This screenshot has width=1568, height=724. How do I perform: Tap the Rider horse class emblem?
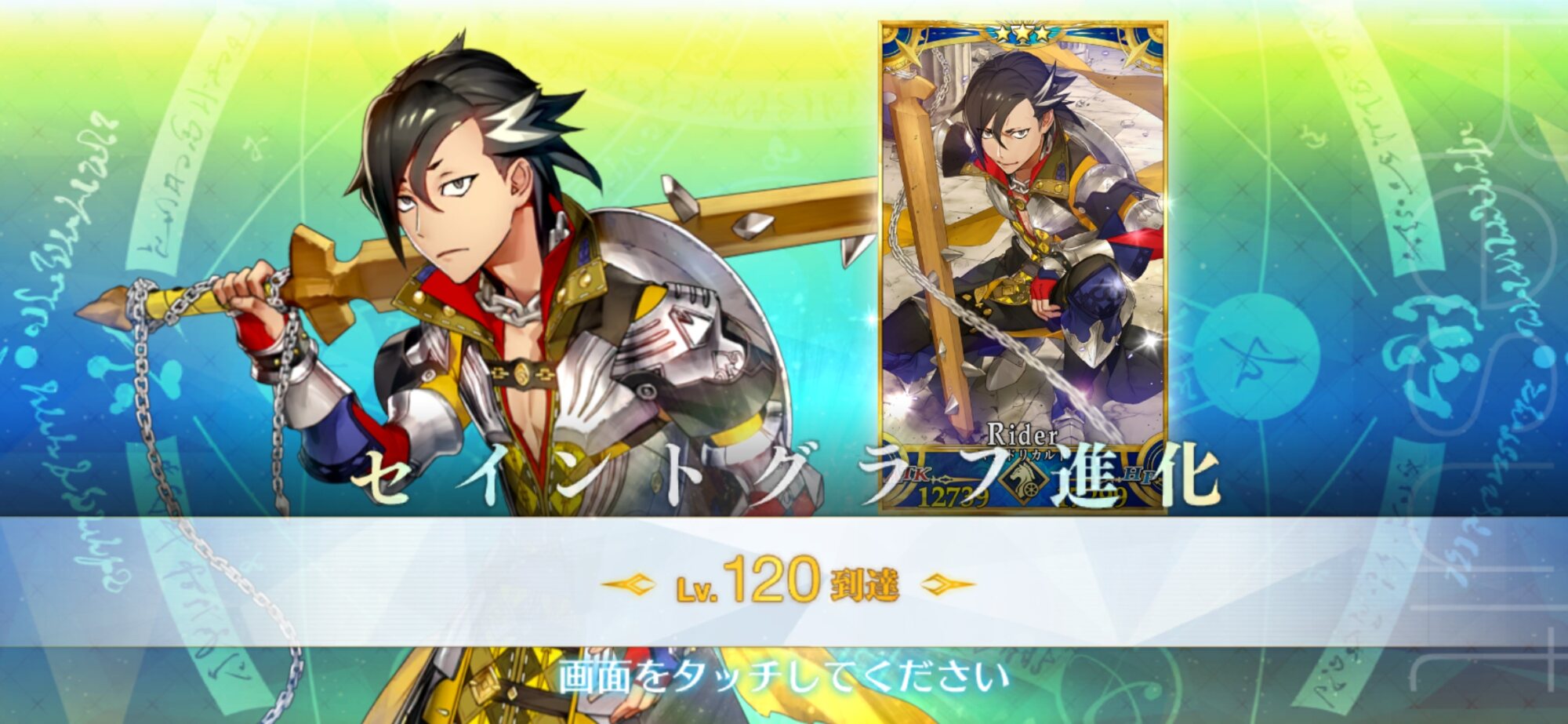coord(1024,480)
